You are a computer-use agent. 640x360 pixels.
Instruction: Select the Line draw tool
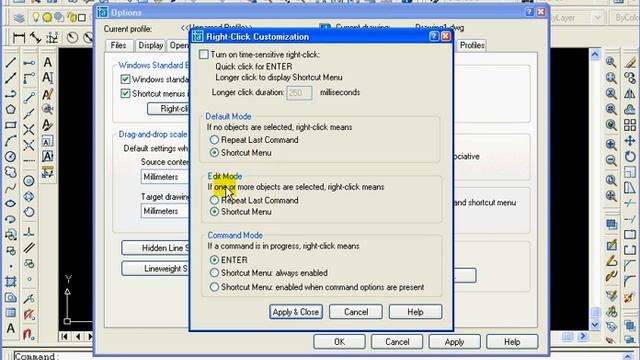(x=11, y=62)
